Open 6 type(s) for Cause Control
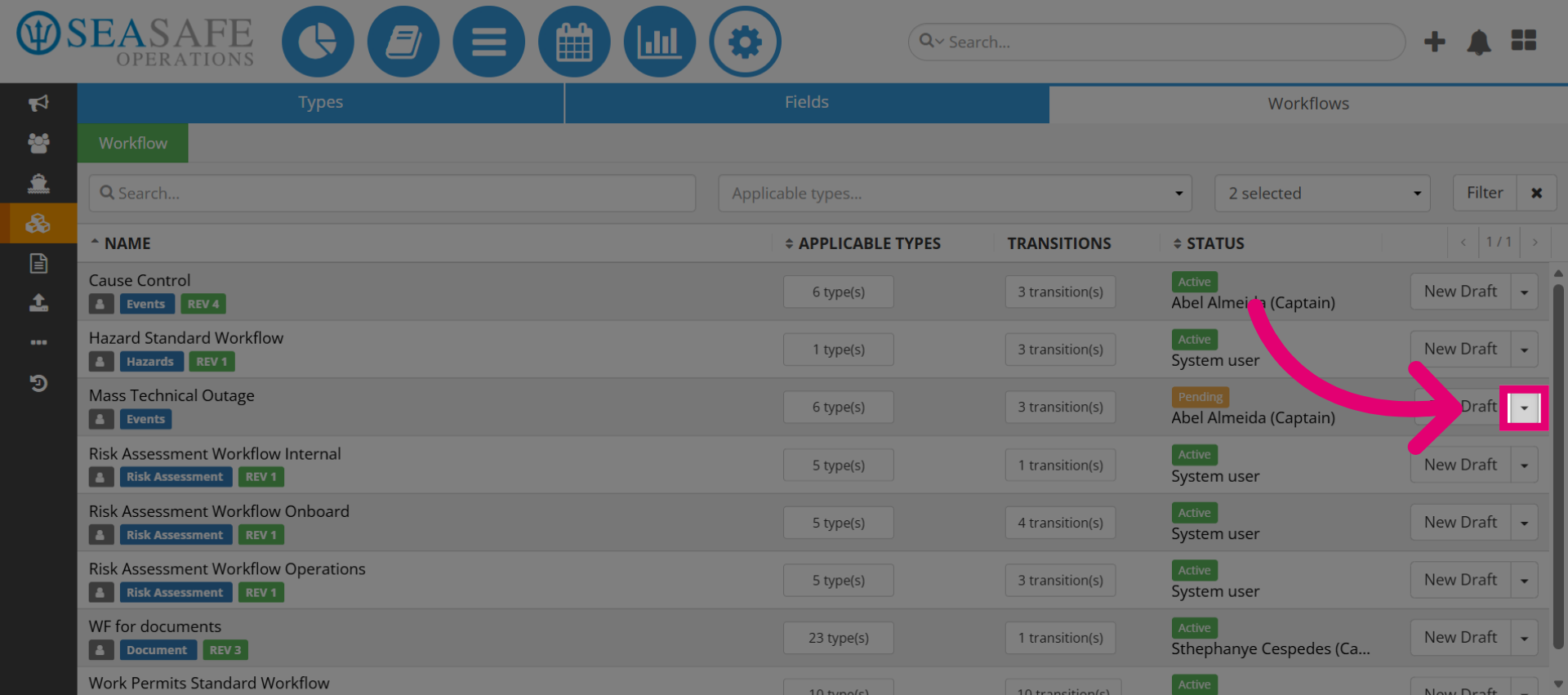 coord(839,292)
